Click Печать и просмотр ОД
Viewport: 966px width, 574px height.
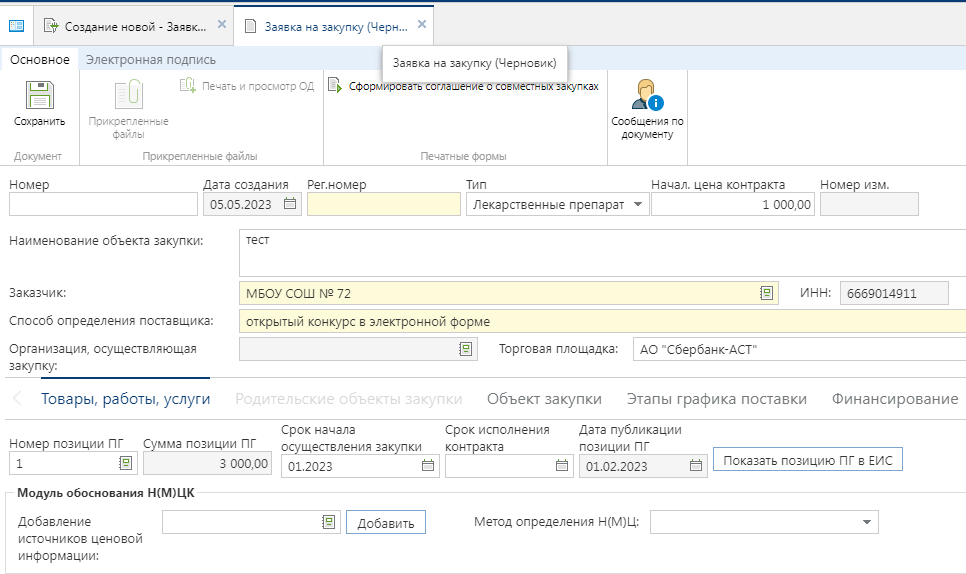247,86
